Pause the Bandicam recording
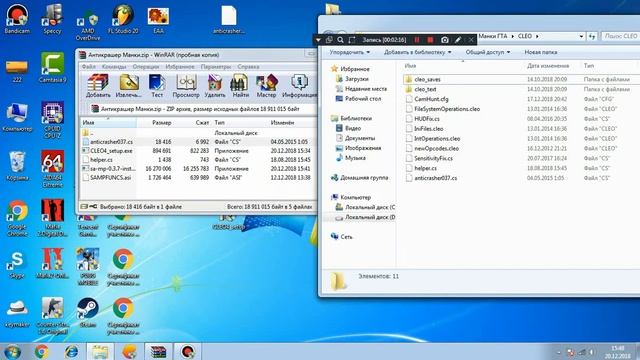Image resolution: width=640 pixels, height=360 pixels. pyautogui.click(x=417, y=40)
